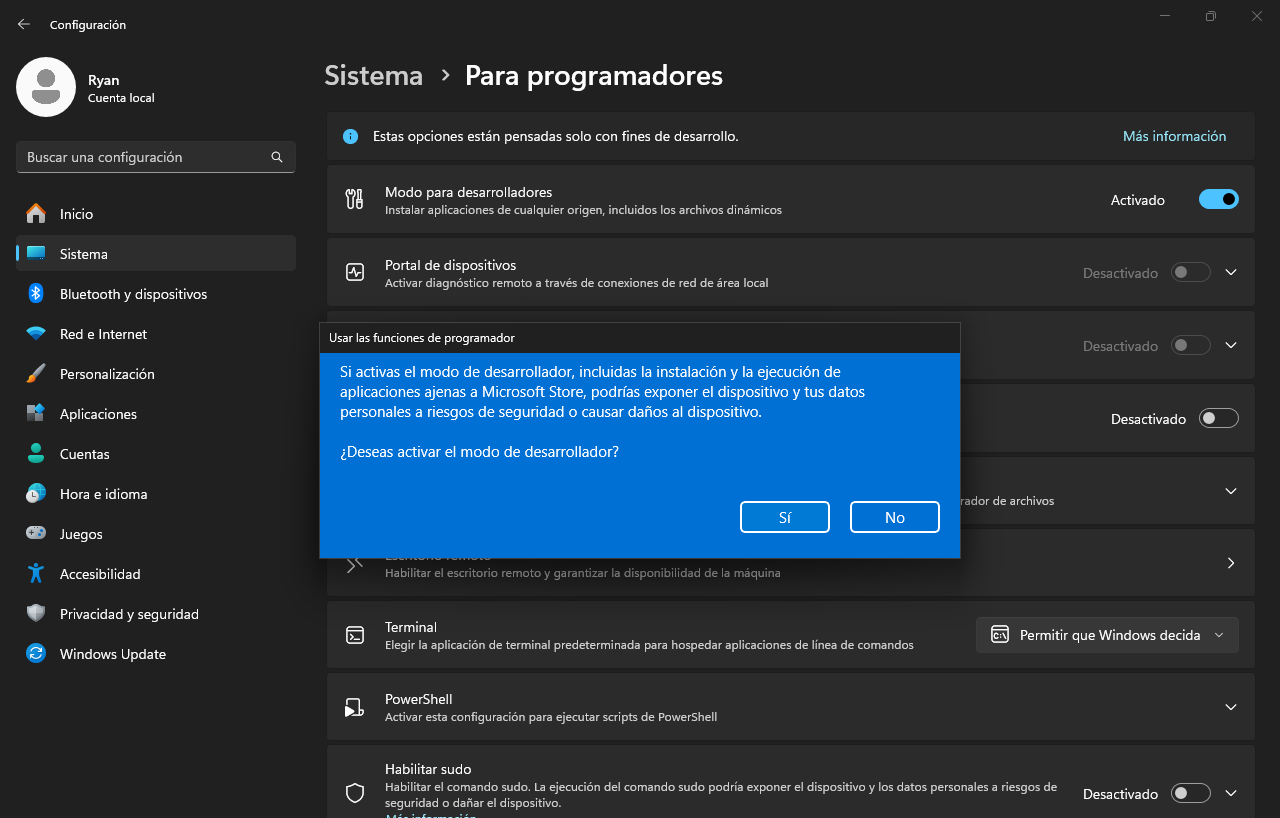Click the Para programadores page heading
The image size is (1280, 818).
pyautogui.click(x=594, y=75)
